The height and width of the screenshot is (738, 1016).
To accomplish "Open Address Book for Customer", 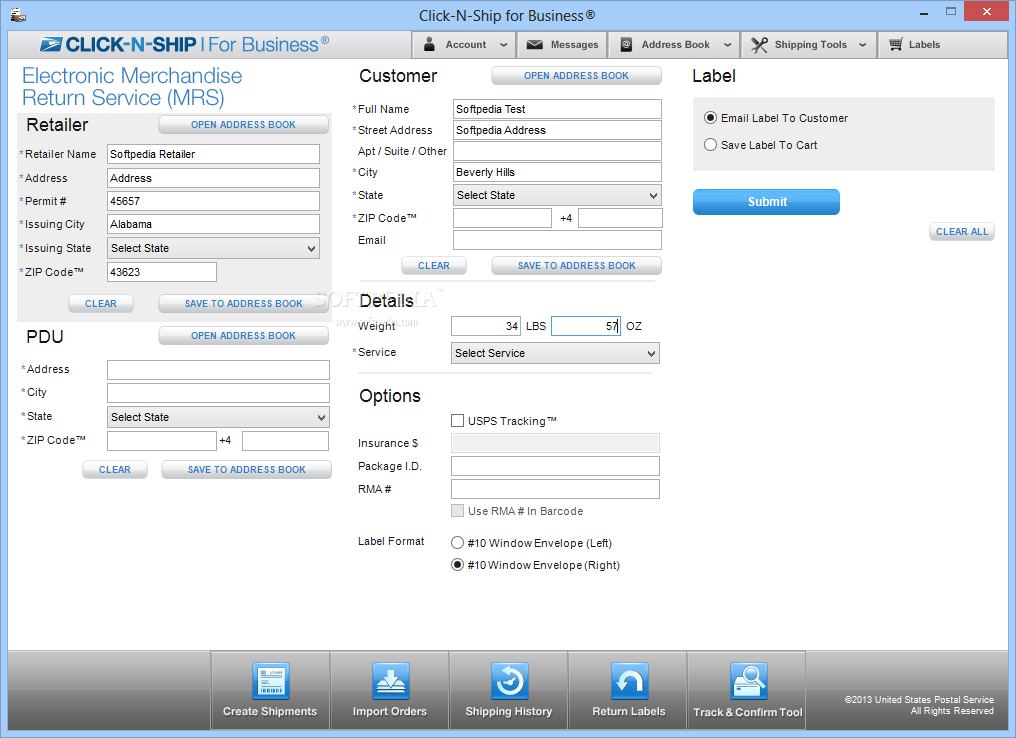I will [577, 76].
